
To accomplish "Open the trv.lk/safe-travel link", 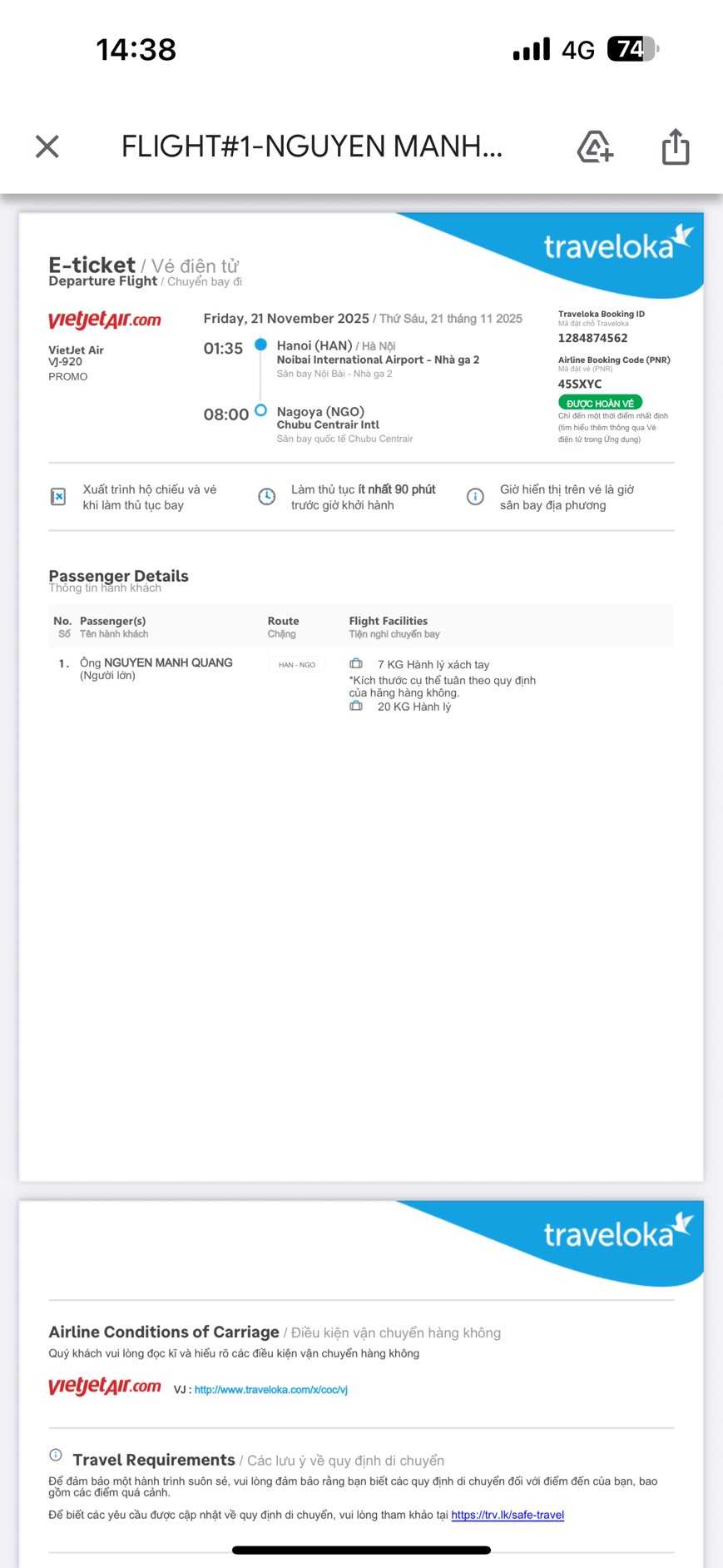I will point(508,1515).
